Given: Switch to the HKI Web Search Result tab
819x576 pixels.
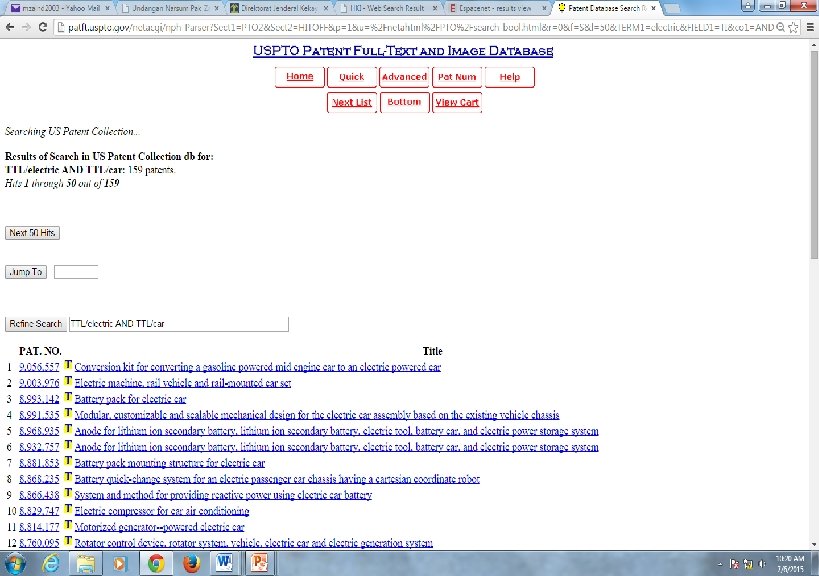Looking at the screenshot, I should coord(388,8).
